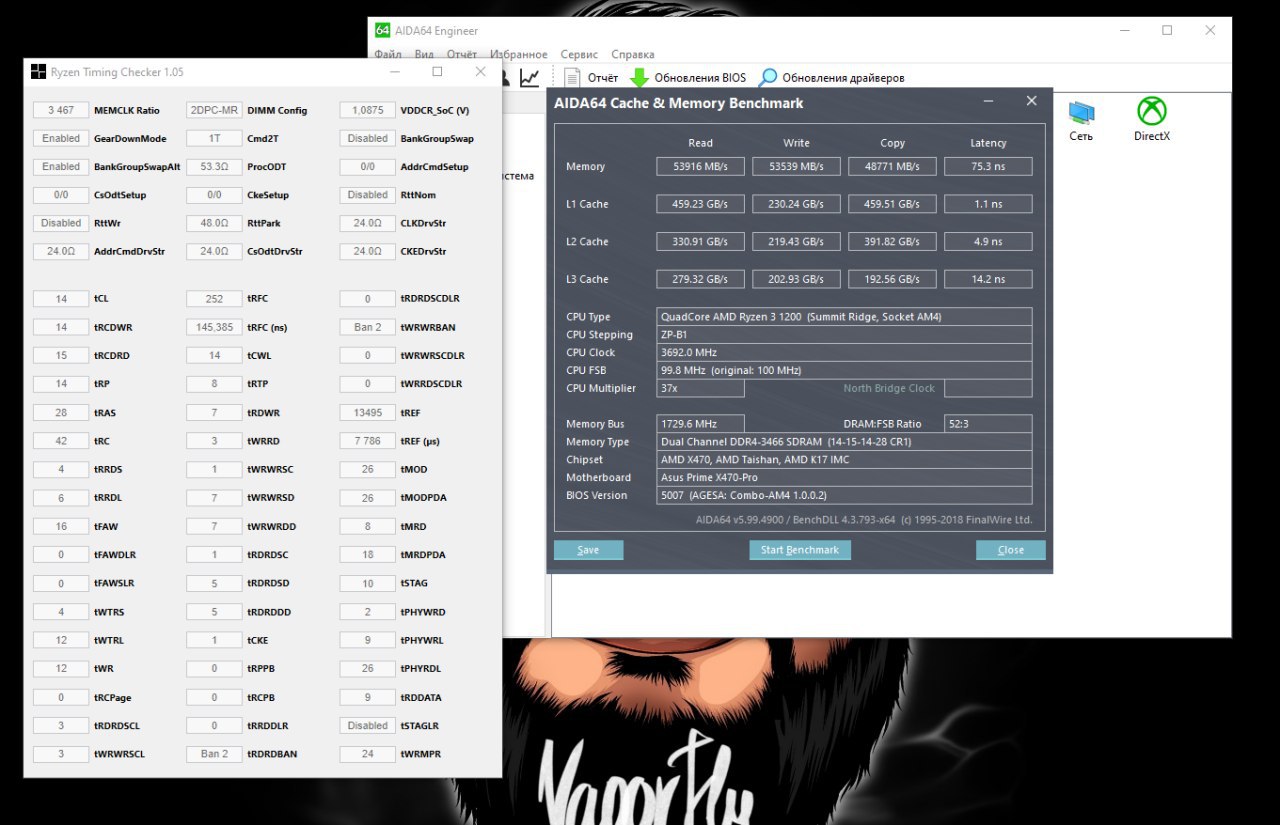The width and height of the screenshot is (1280, 825).
Task: Click the CPU Type Ryzen 3 1200 field
Action: tap(844, 317)
